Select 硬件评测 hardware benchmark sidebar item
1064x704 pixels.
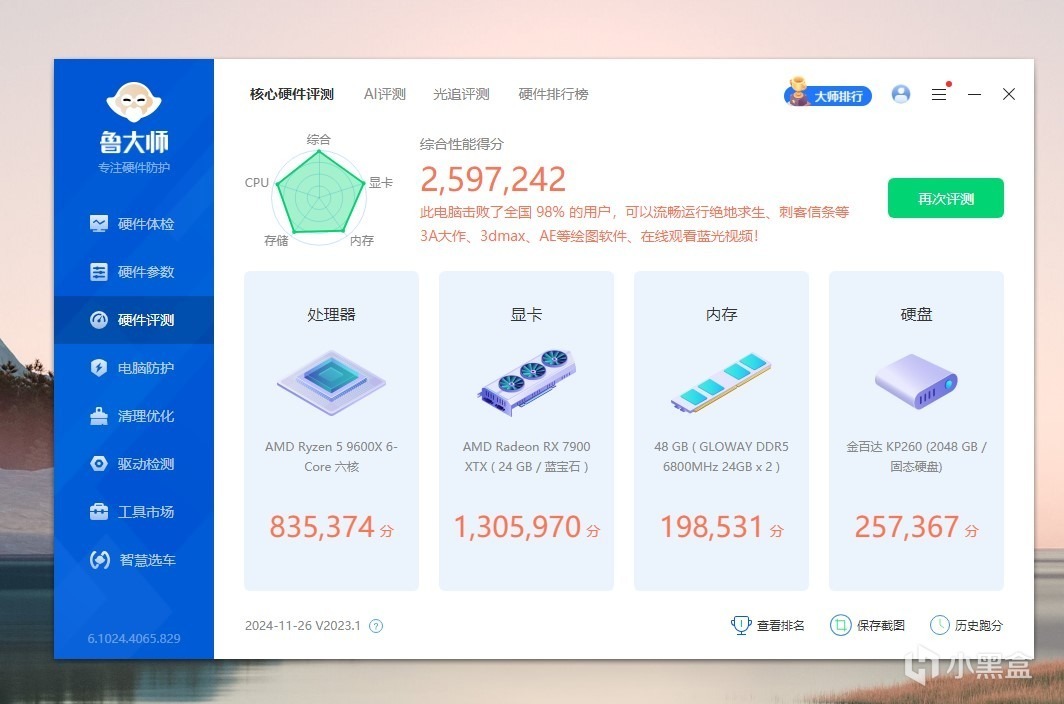134,320
